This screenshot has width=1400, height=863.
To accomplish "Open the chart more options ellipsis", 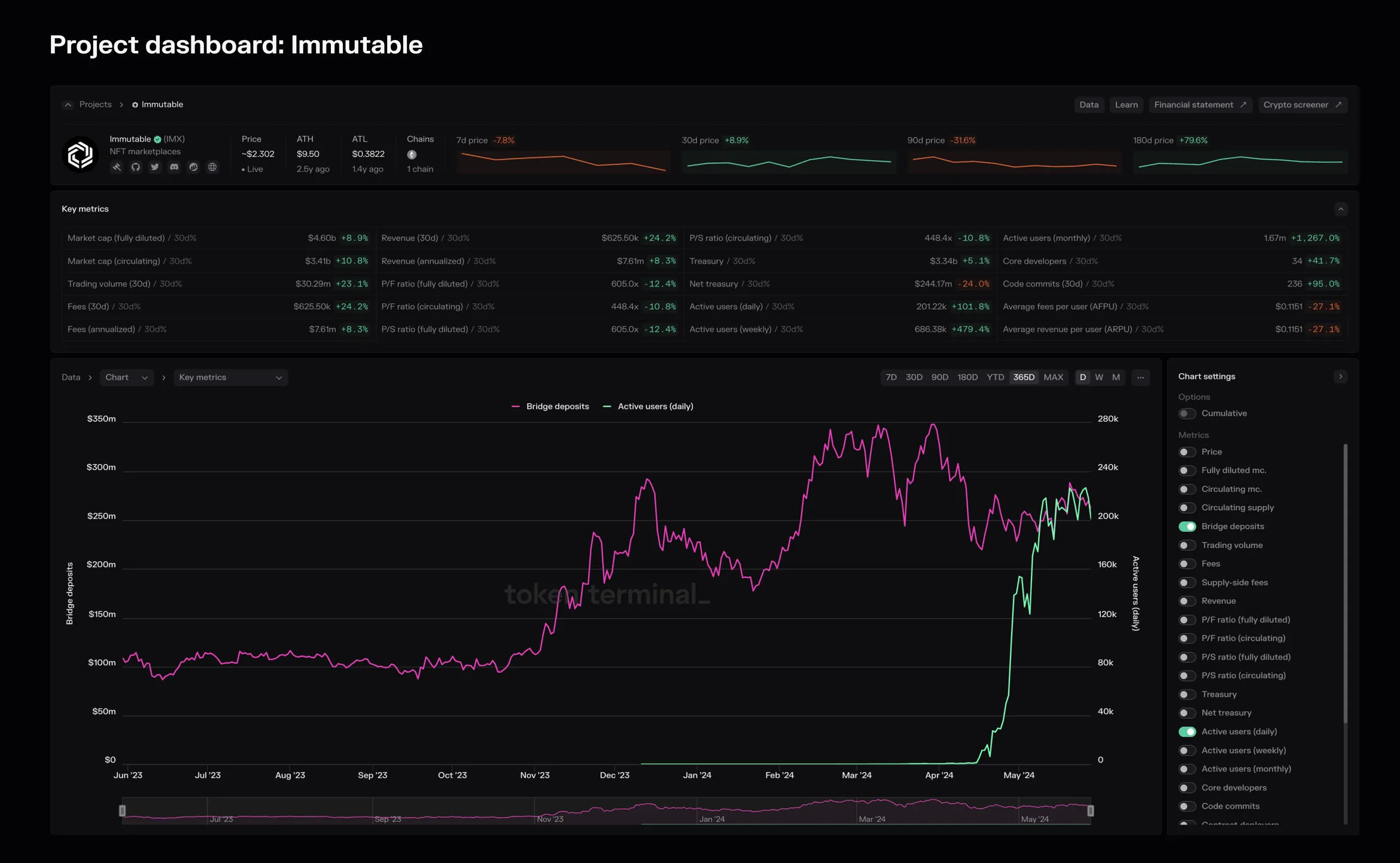I will 1140,377.
